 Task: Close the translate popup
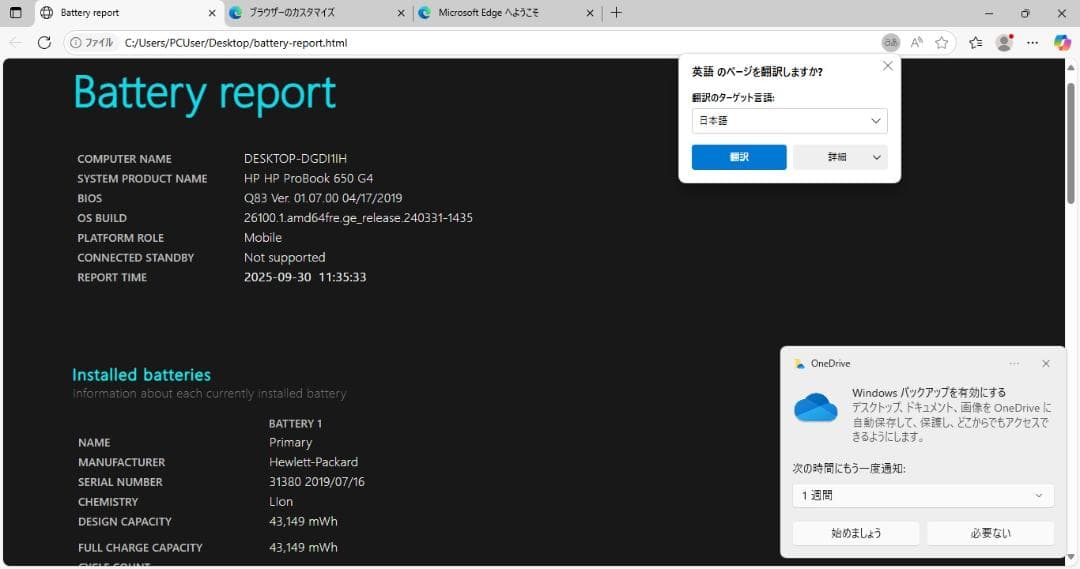tap(888, 66)
